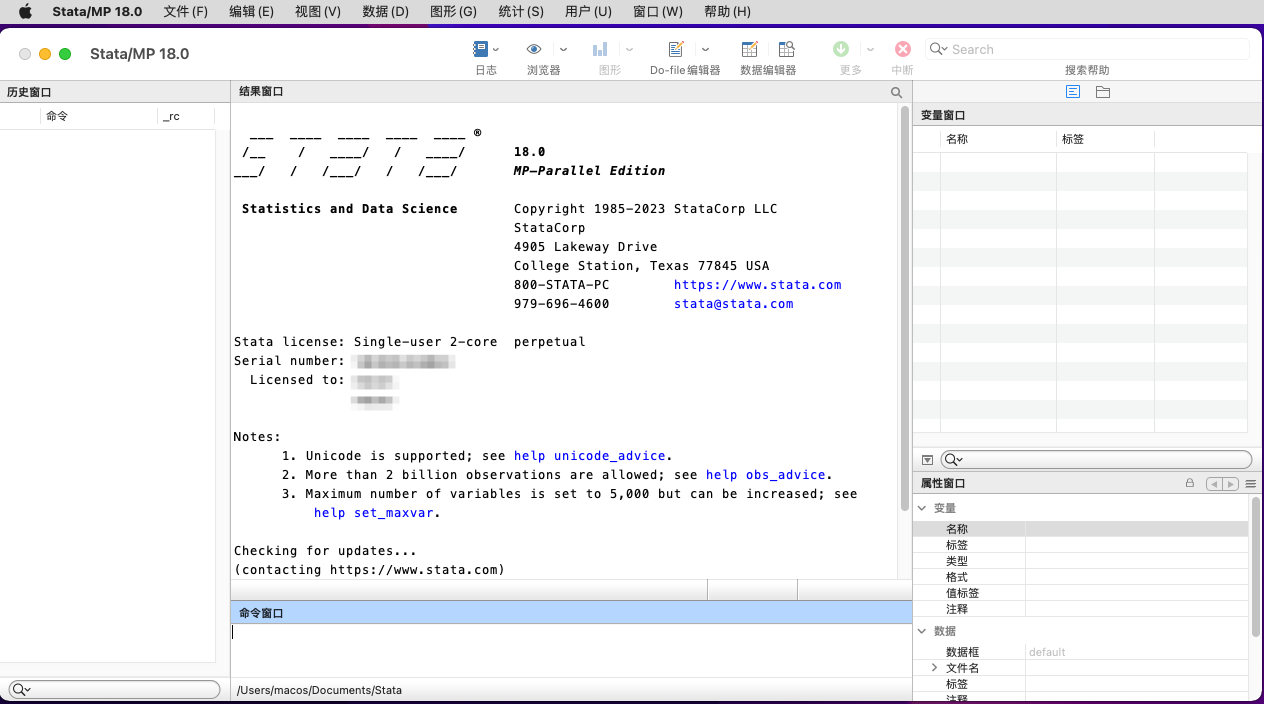Open Do-file 编辑器 dropdown arrow
This screenshot has height=704, width=1264.
705,49
